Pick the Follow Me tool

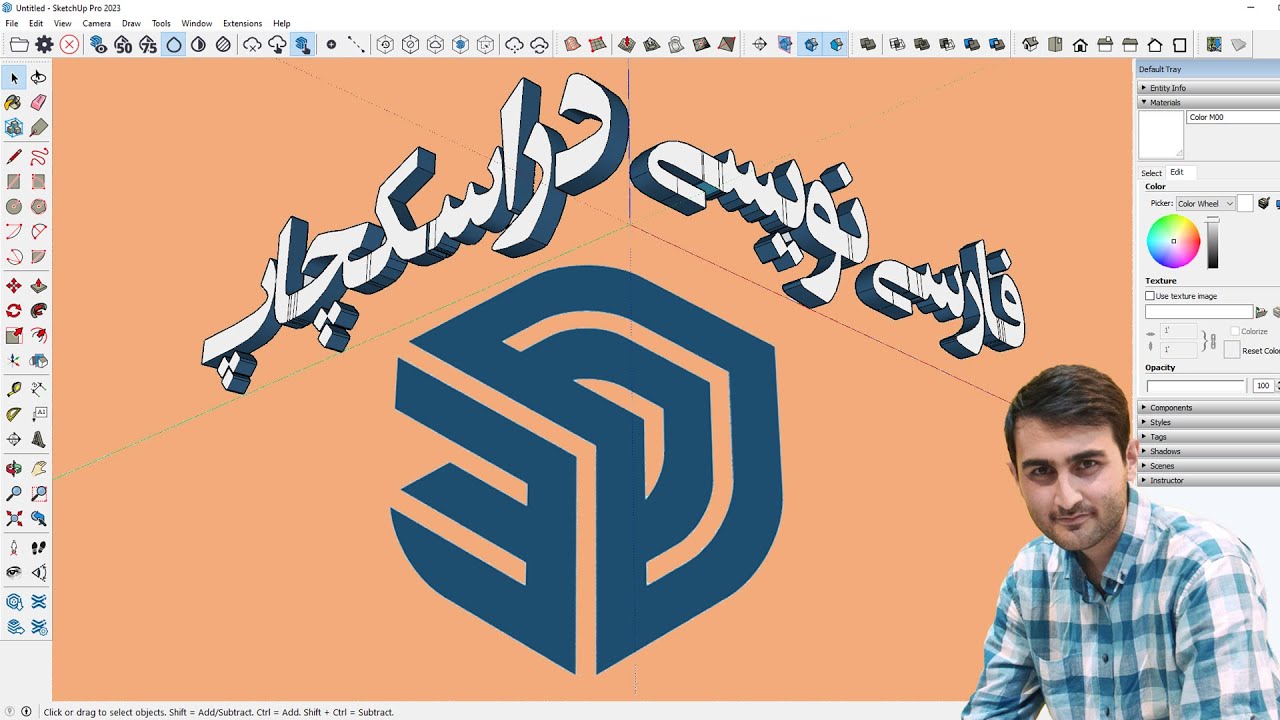38,311
